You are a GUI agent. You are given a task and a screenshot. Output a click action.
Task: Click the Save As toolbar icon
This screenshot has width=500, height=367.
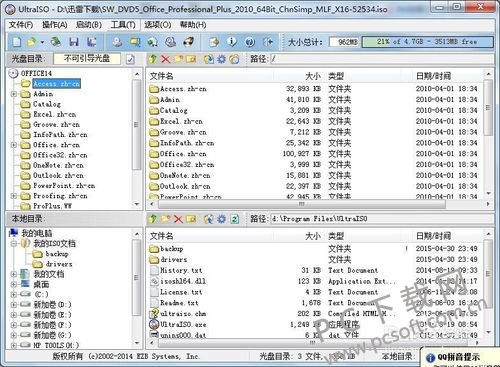91,42
